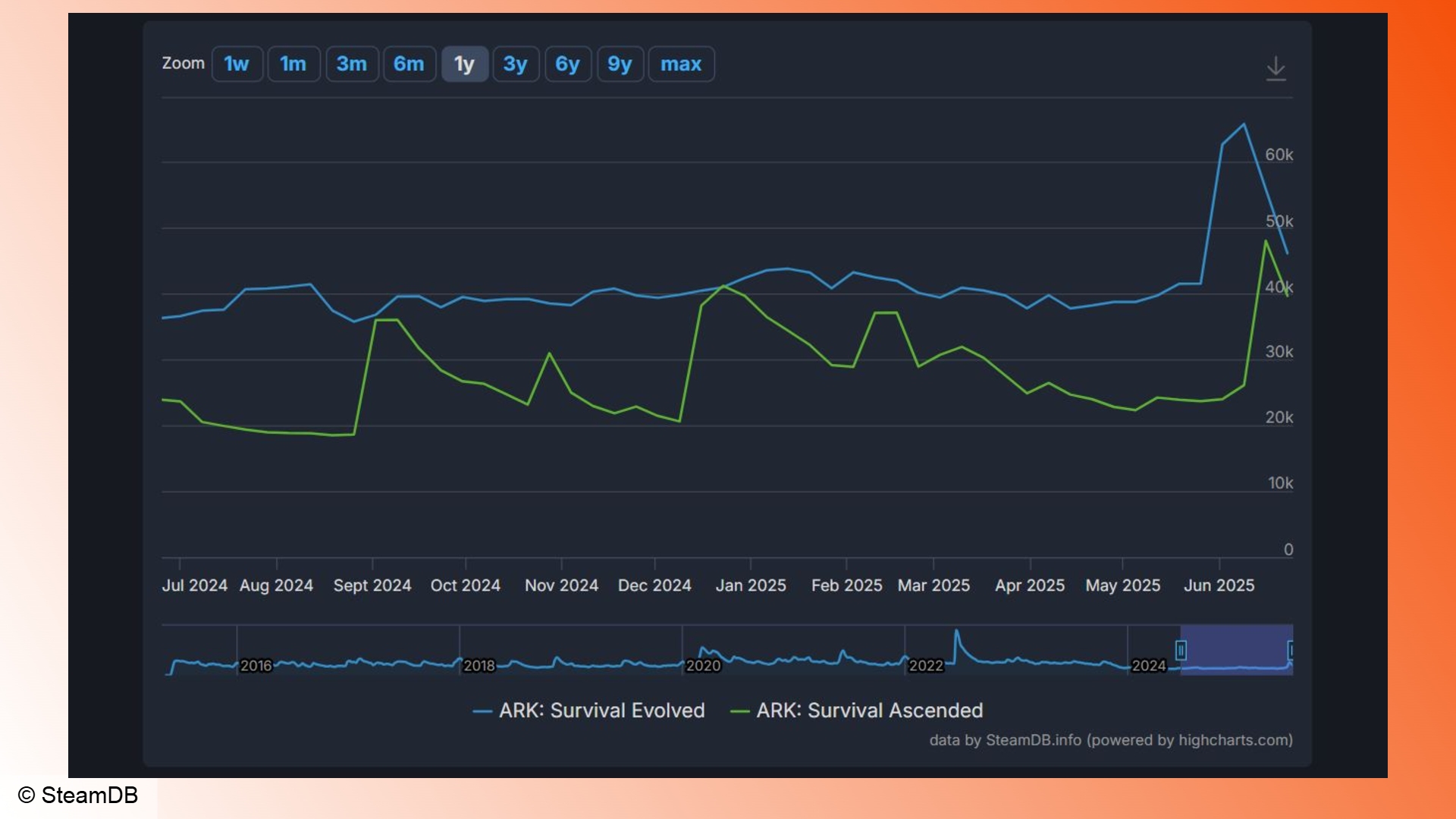1456x819 pixels.
Task: Click the blue Evolved line peak in June 2025
Action: pos(1244,124)
